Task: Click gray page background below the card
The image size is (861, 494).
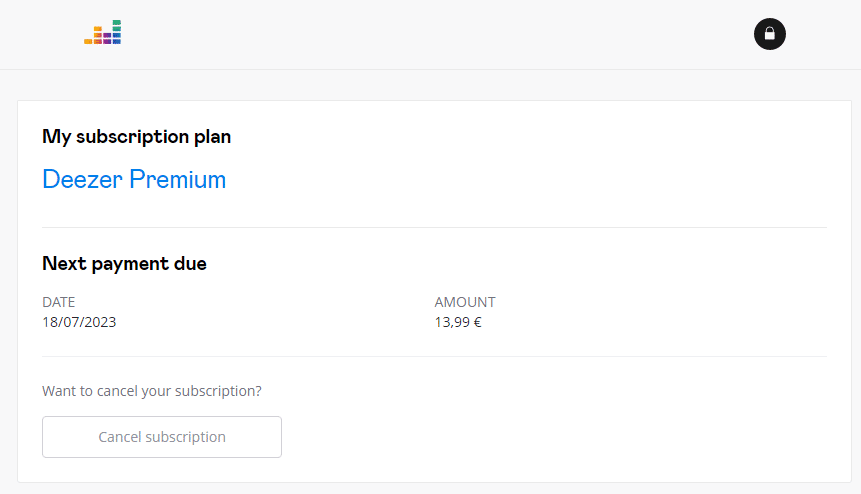Action: tap(430, 489)
